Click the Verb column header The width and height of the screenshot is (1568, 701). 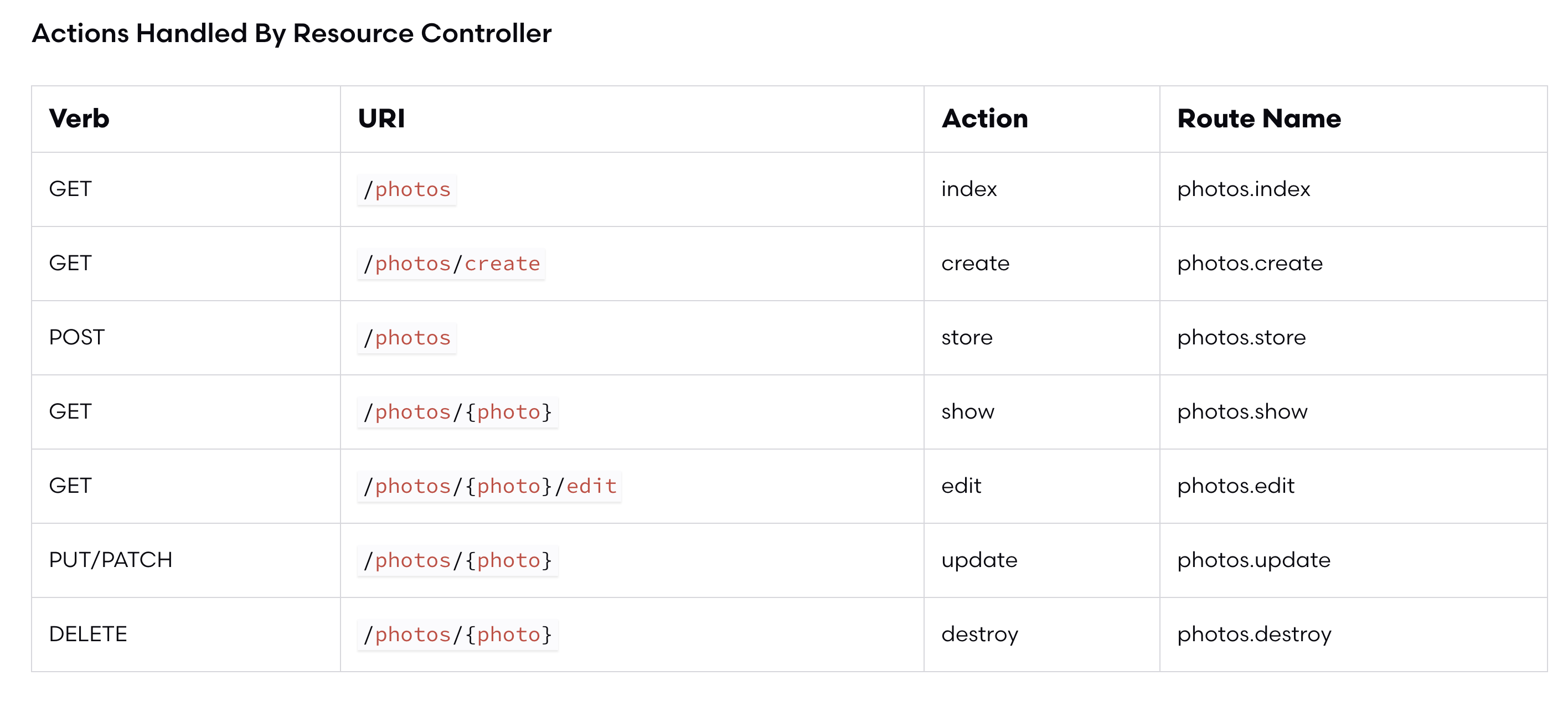(79, 118)
